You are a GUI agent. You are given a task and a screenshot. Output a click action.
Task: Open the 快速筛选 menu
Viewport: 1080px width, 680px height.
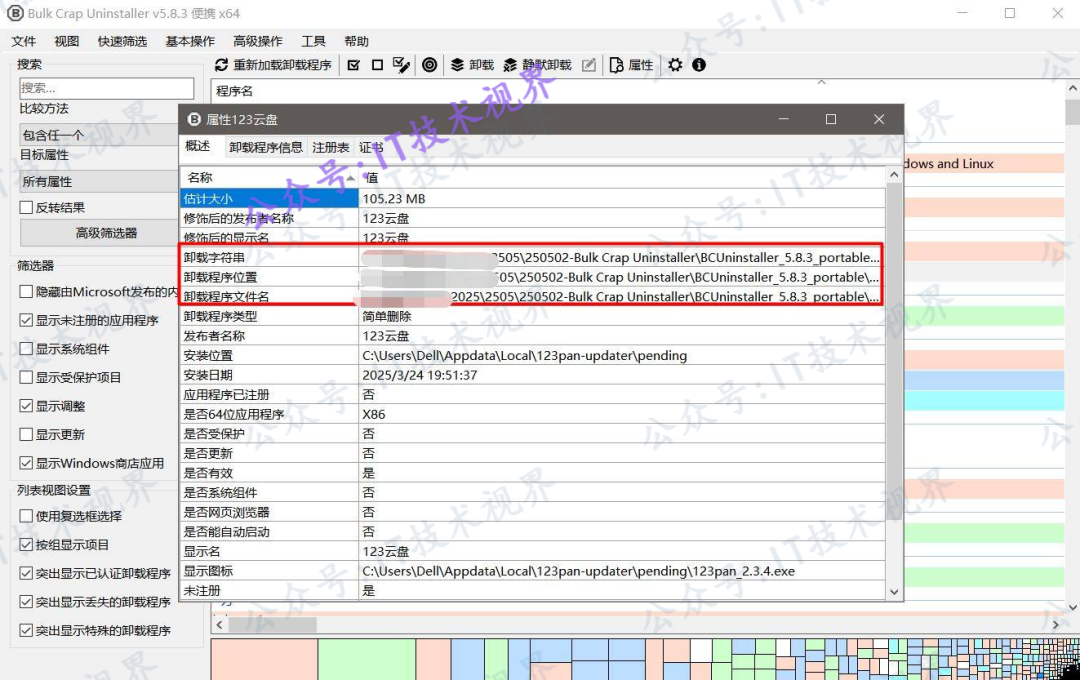122,41
